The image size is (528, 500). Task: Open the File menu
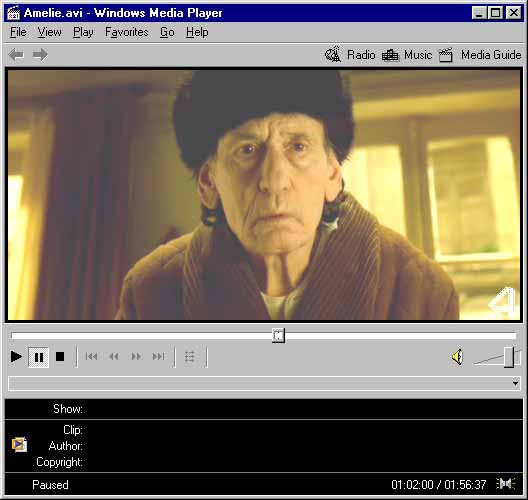tap(18, 32)
